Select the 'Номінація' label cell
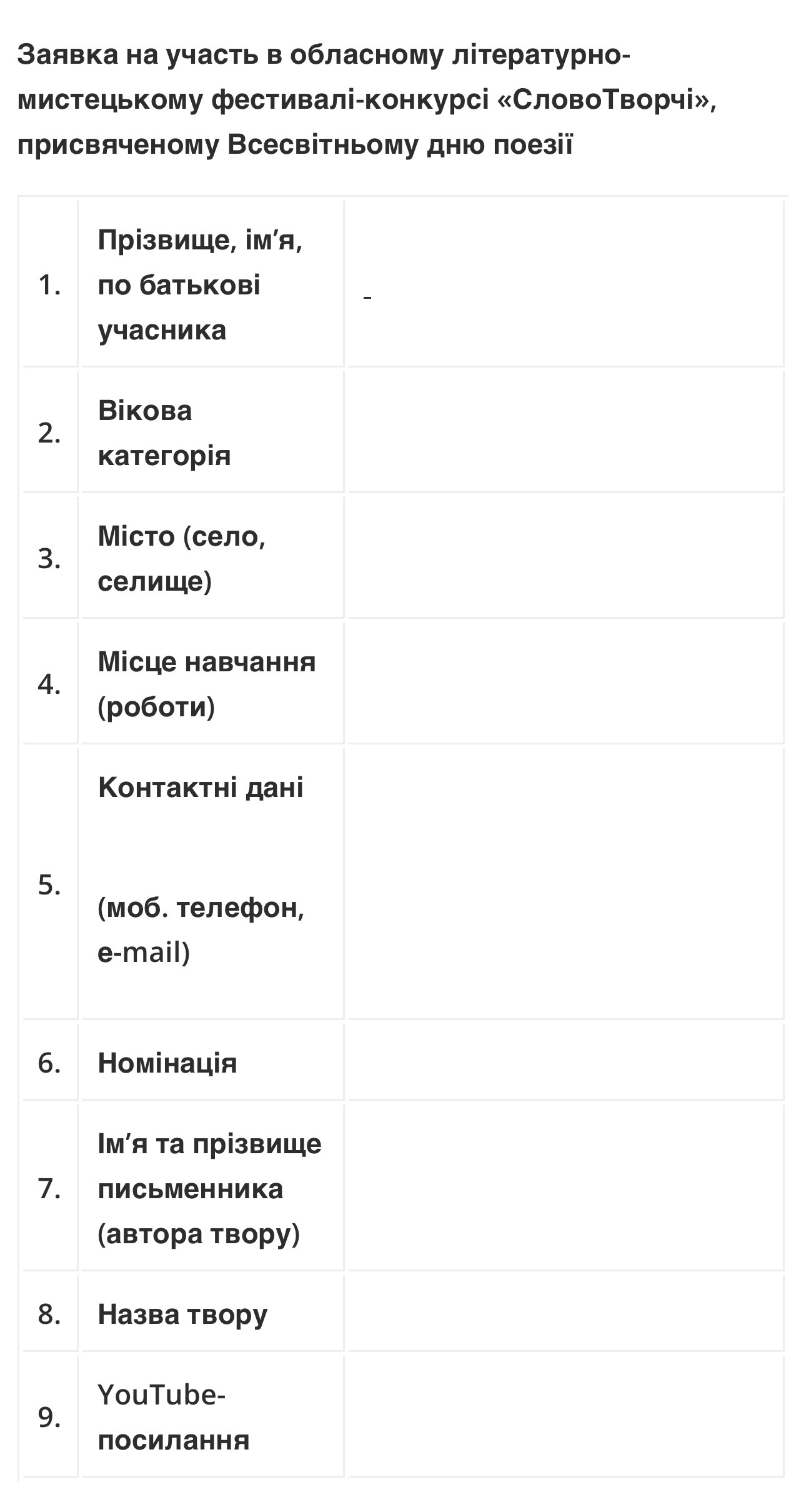 tap(167, 1063)
